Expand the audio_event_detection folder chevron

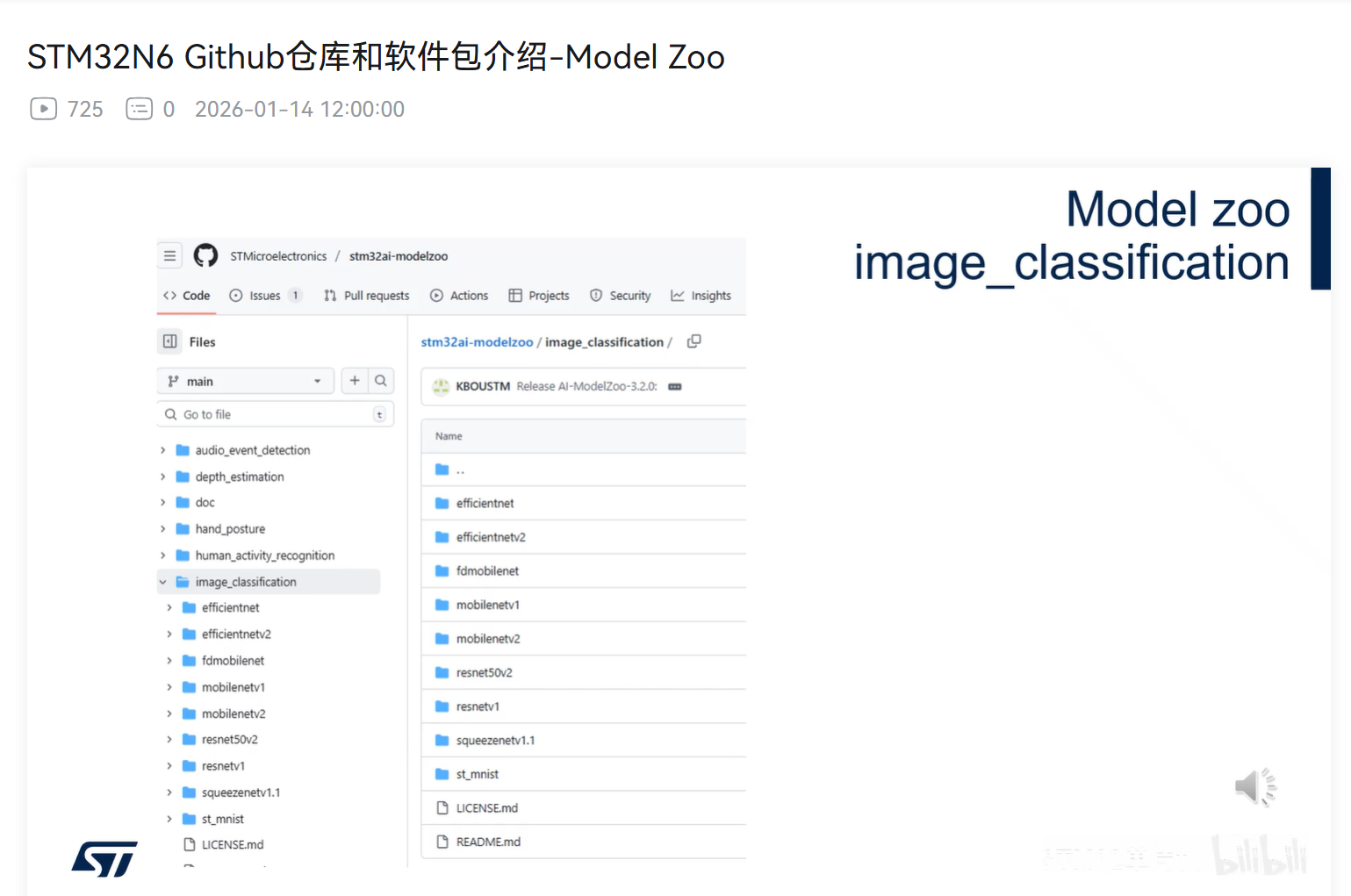pos(162,450)
